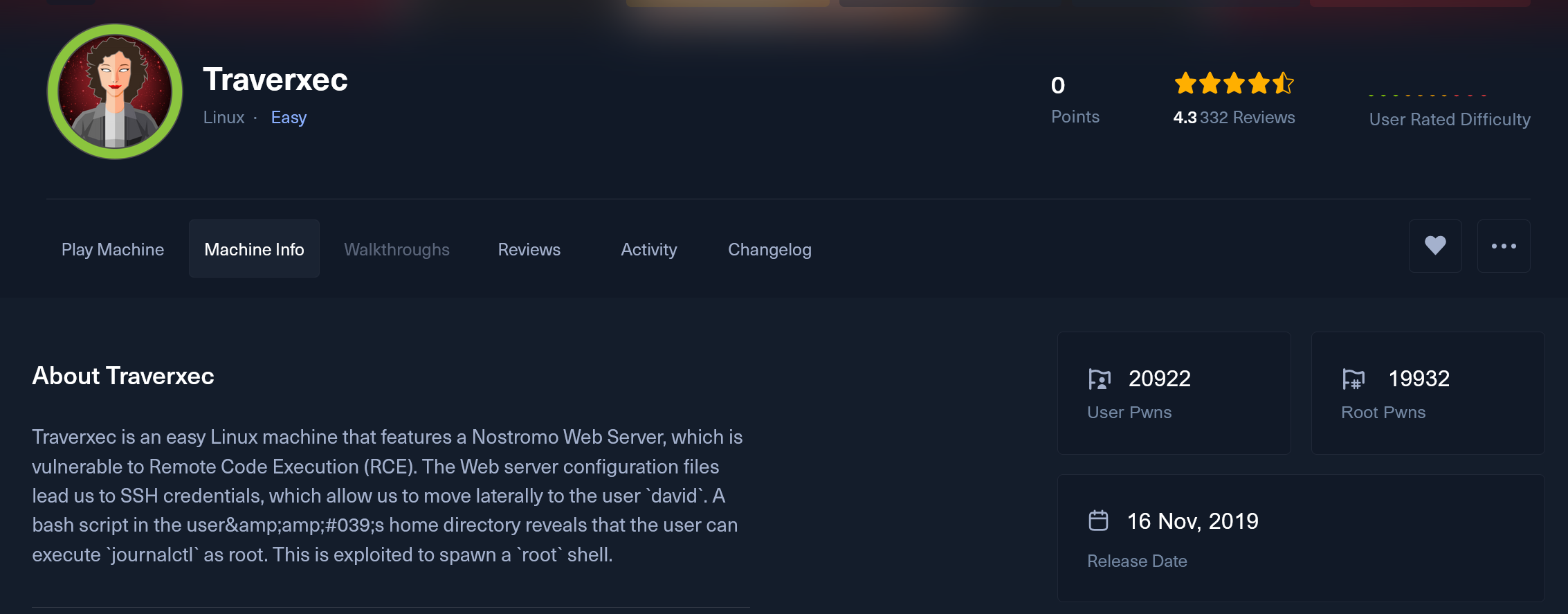Switch to the Play Machine tab
The height and width of the screenshot is (614, 1568).
point(113,249)
